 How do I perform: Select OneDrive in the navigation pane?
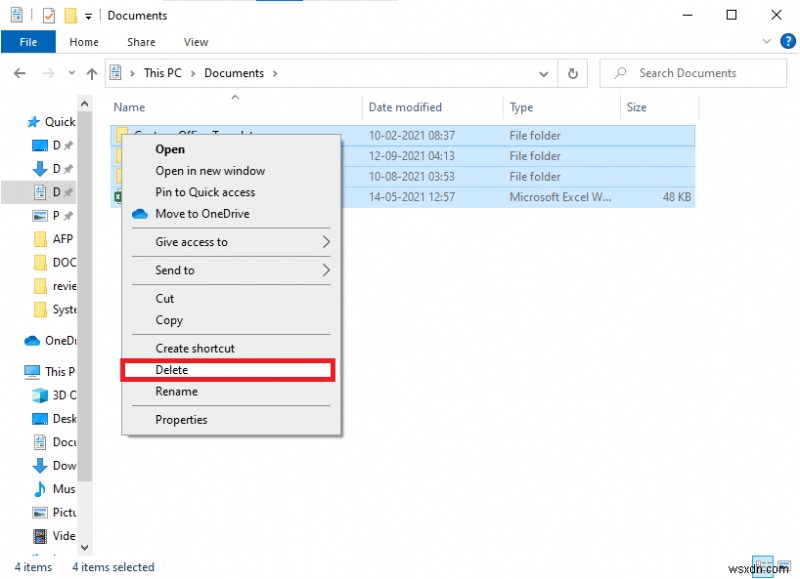[x=50, y=340]
